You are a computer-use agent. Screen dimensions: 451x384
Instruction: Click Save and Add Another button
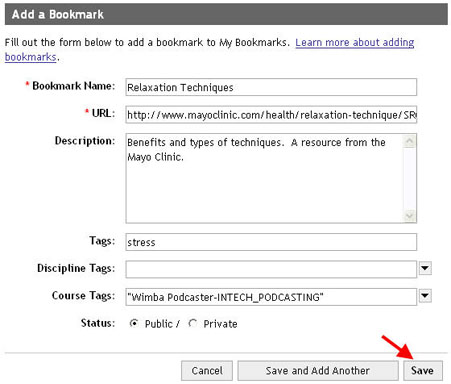tap(318, 371)
